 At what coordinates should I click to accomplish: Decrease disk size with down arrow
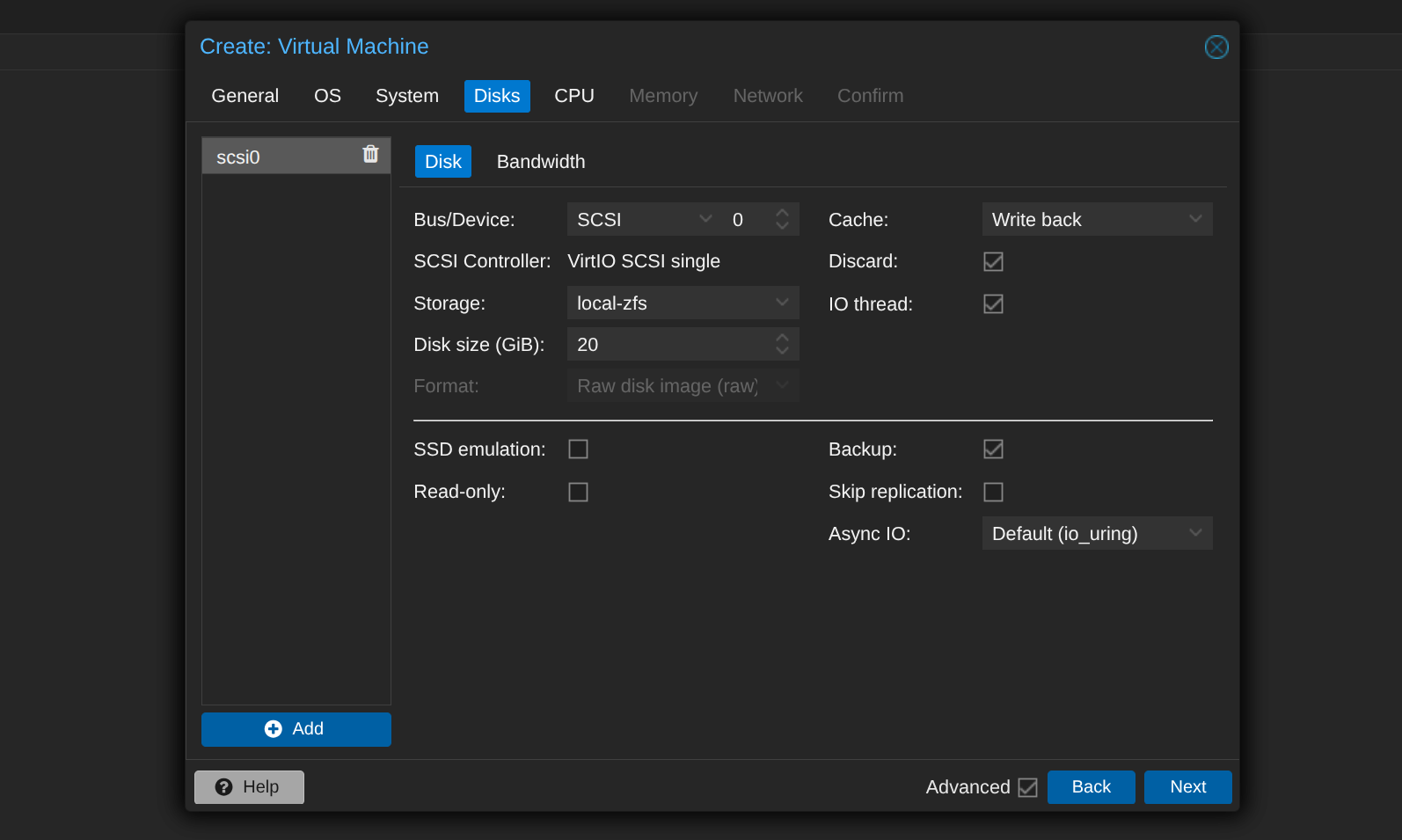click(782, 351)
